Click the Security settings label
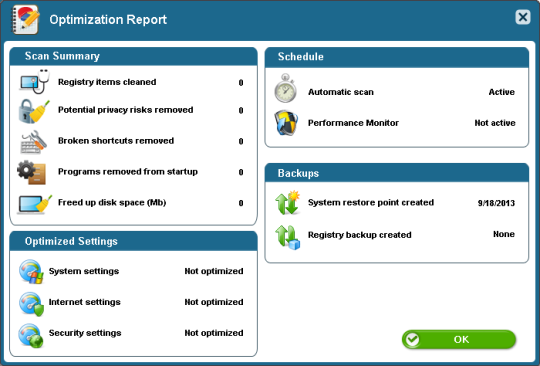 (x=85, y=333)
